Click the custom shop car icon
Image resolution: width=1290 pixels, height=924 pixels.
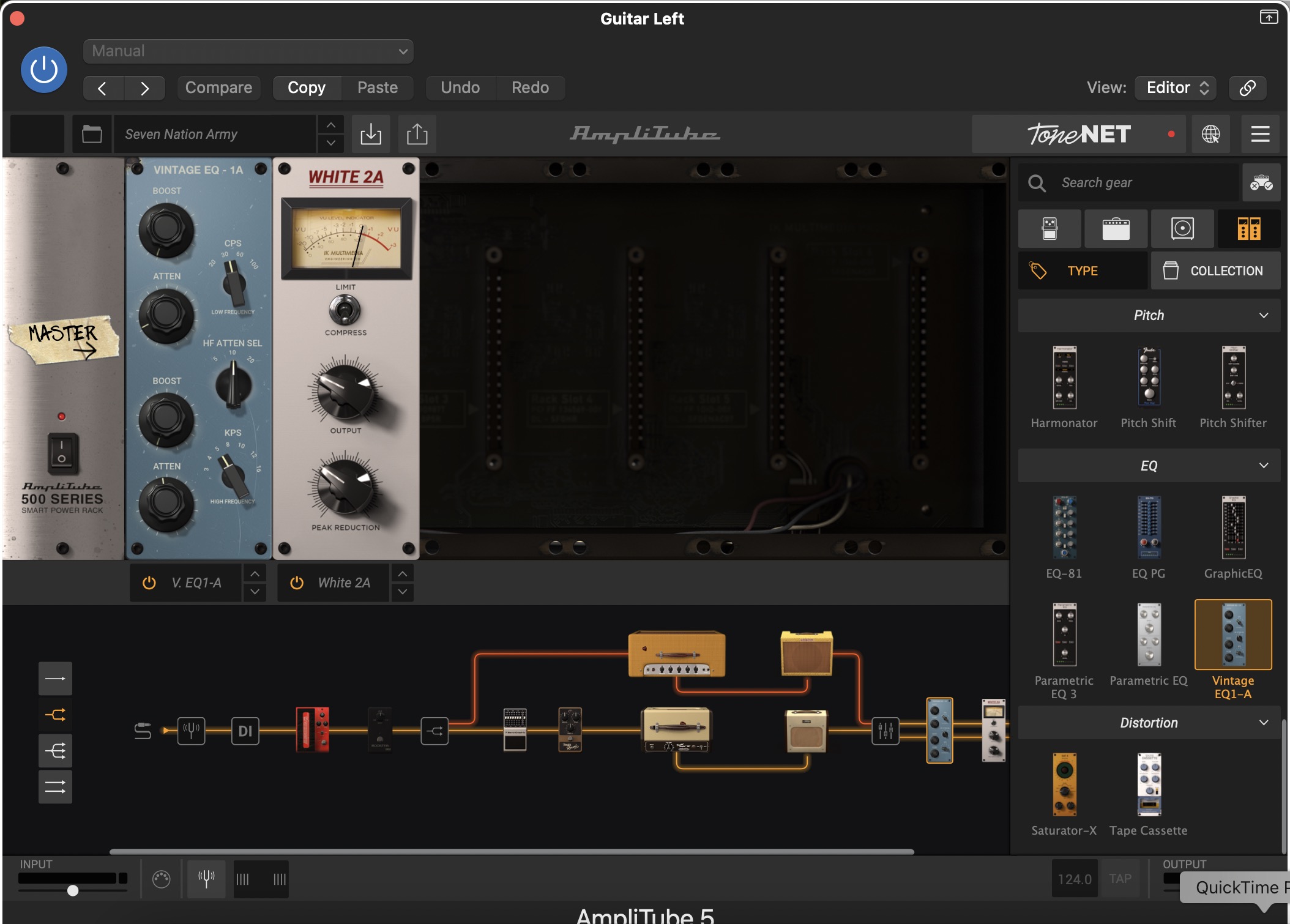pos(1261,183)
